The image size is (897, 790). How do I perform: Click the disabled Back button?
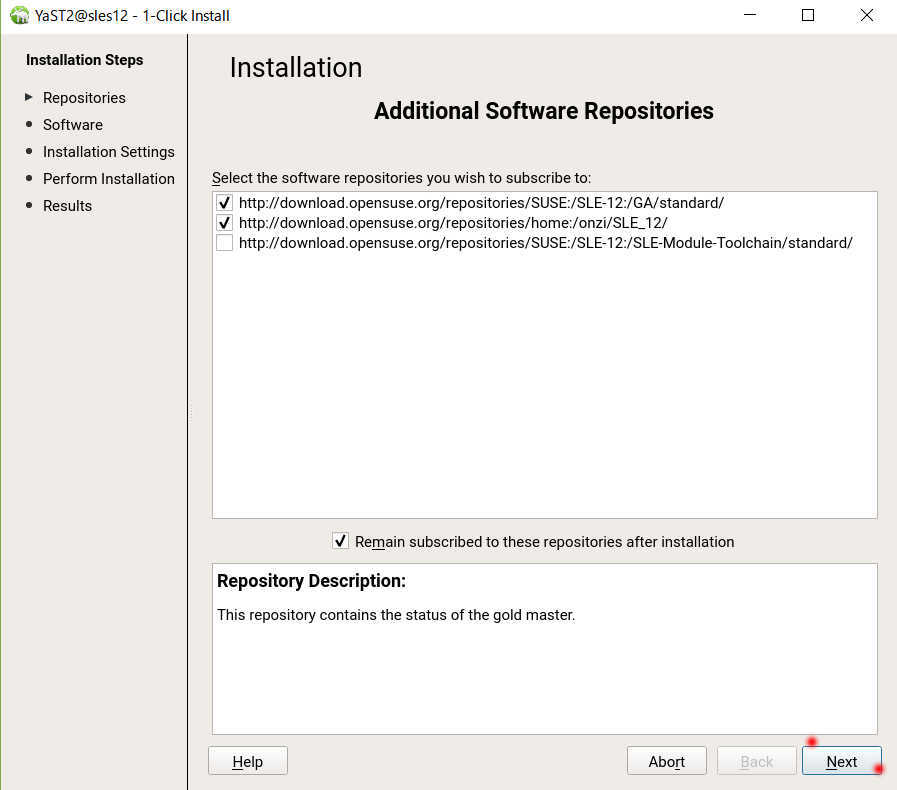coord(756,761)
